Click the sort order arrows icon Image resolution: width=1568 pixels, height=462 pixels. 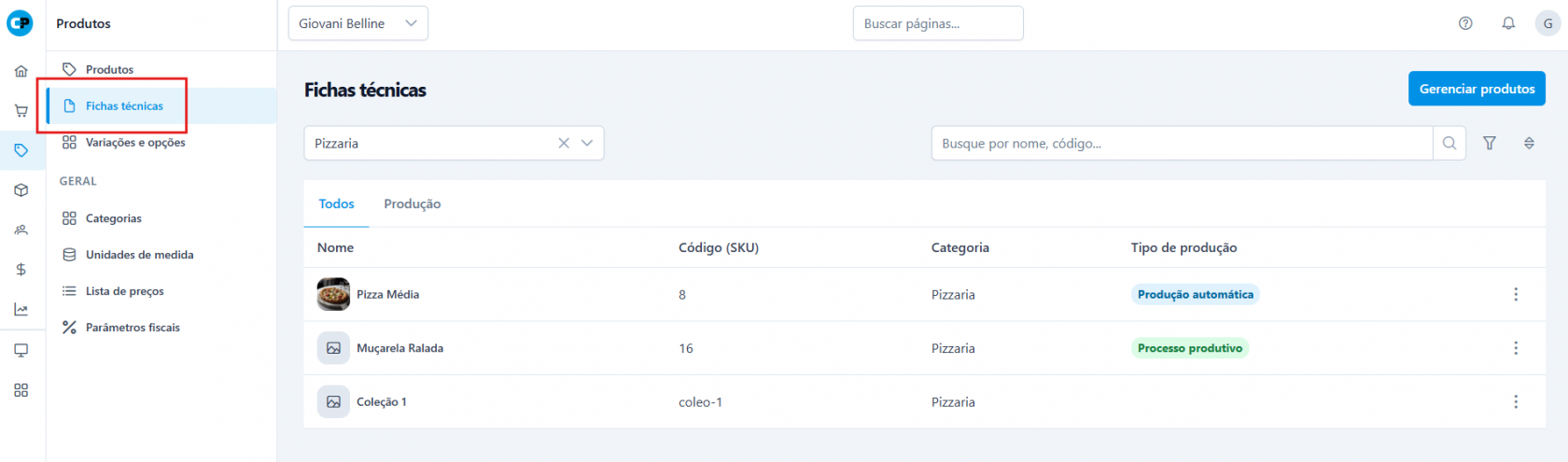[x=1529, y=143]
